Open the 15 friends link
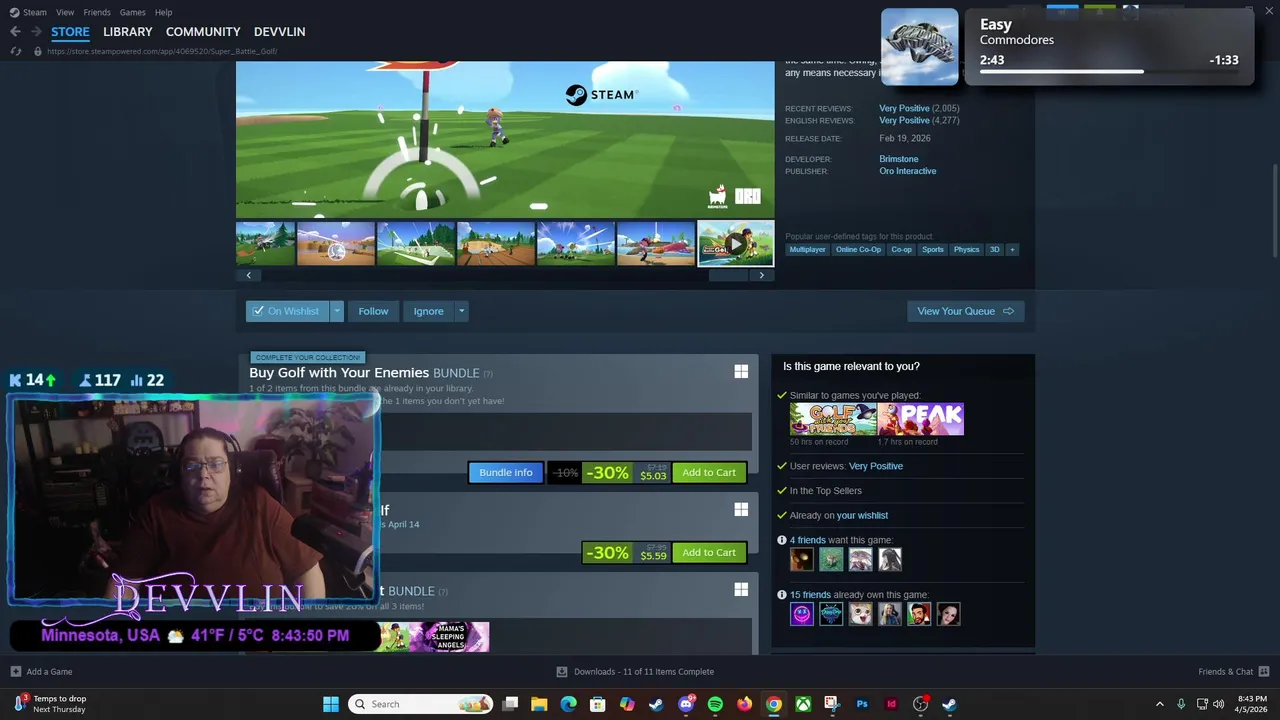This screenshot has width=1280, height=720. (x=810, y=595)
